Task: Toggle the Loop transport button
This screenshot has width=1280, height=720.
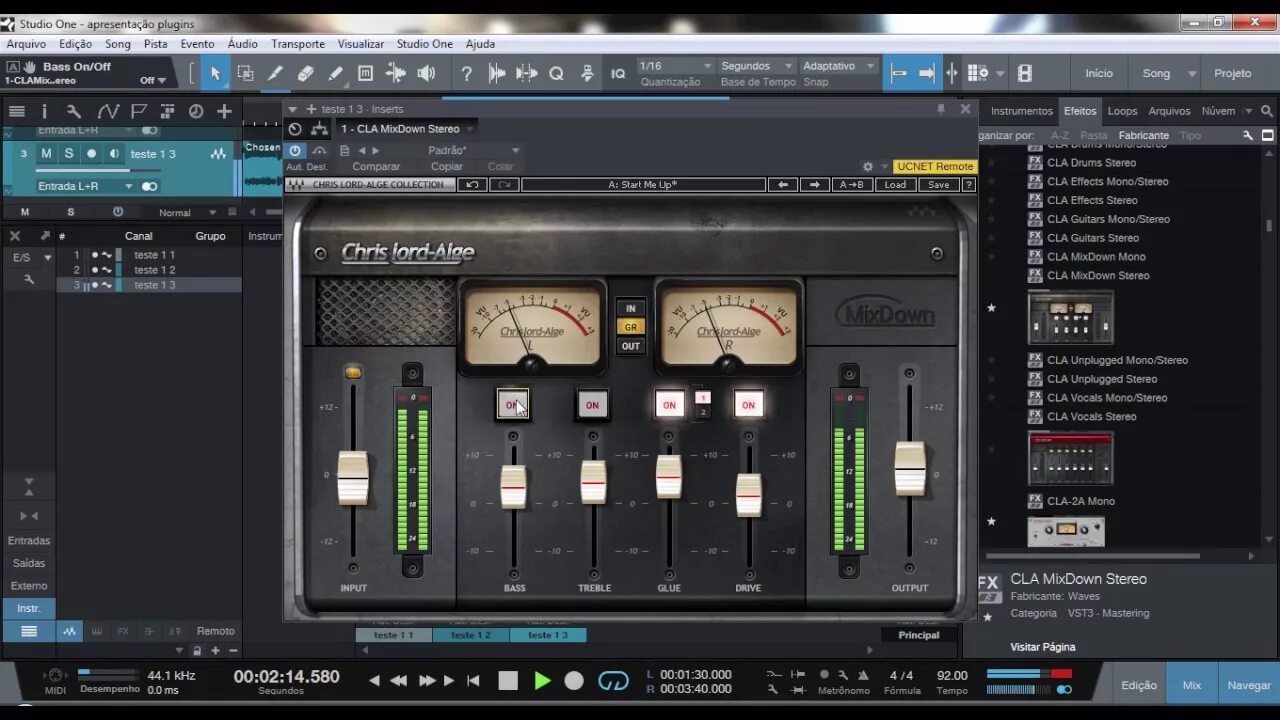Action: (613, 681)
